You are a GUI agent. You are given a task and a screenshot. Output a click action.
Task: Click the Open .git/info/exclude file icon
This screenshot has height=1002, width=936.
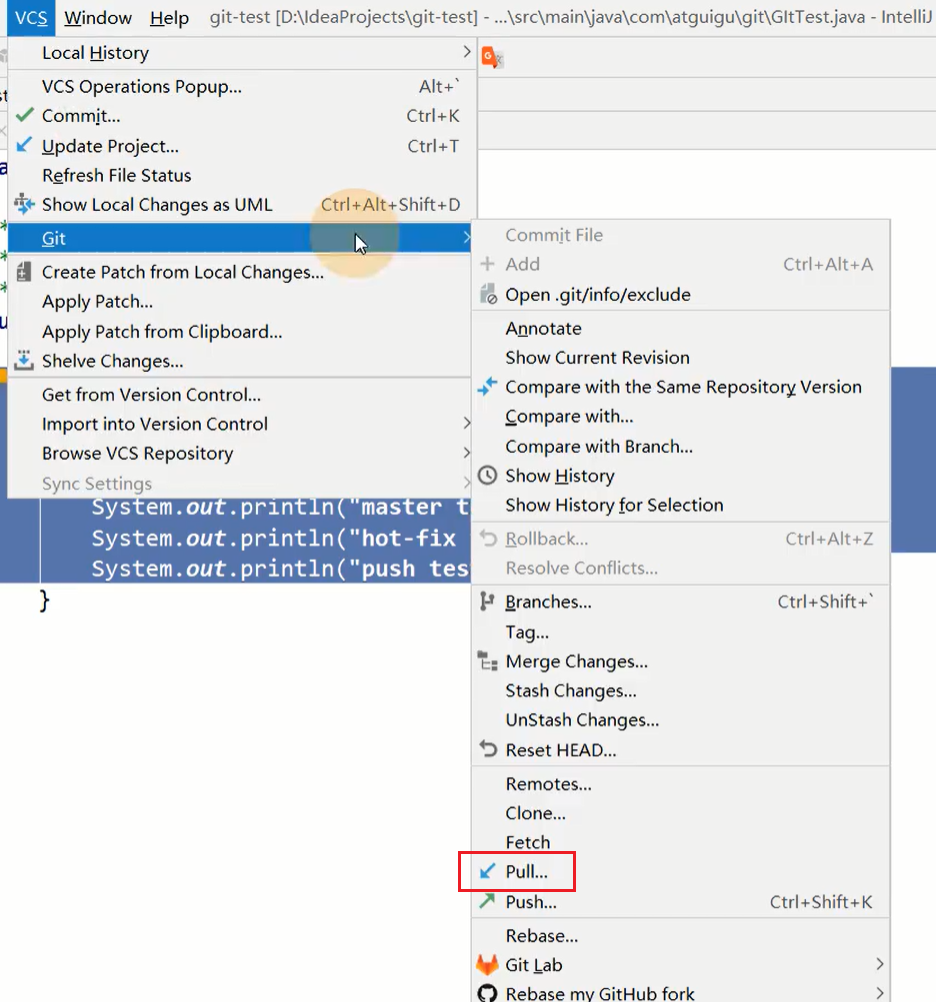(488, 294)
